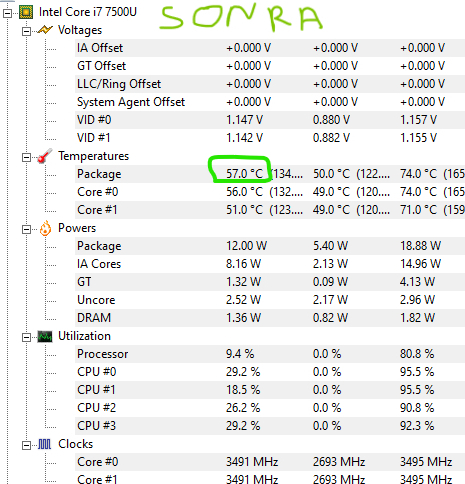The height and width of the screenshot is (484, 465).
Task: Click the Temperatures thermometer icon
Action: click(x=45, y=156)
